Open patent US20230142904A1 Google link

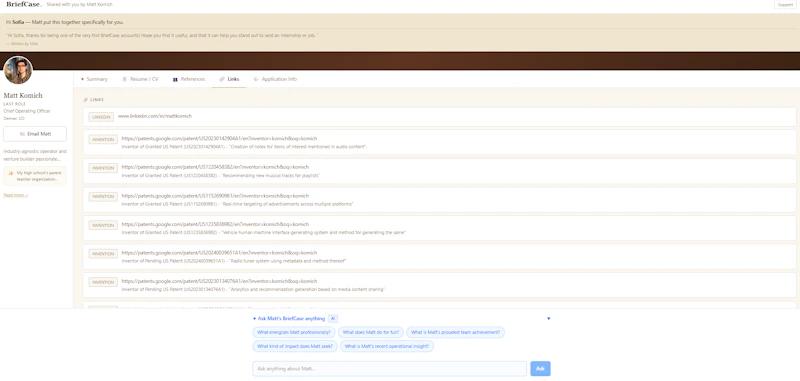click(x=219, y=138)
